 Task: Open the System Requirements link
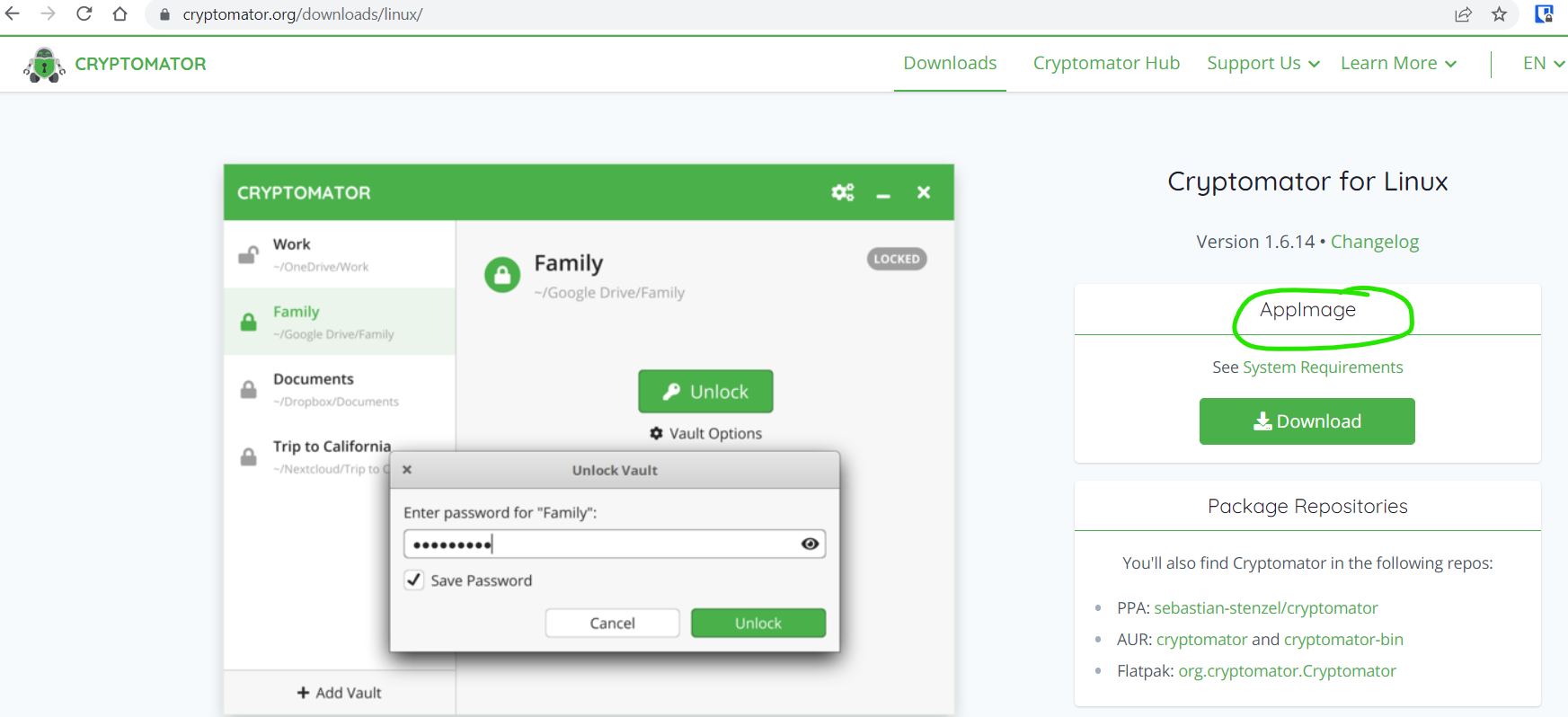pos(1322,367)
